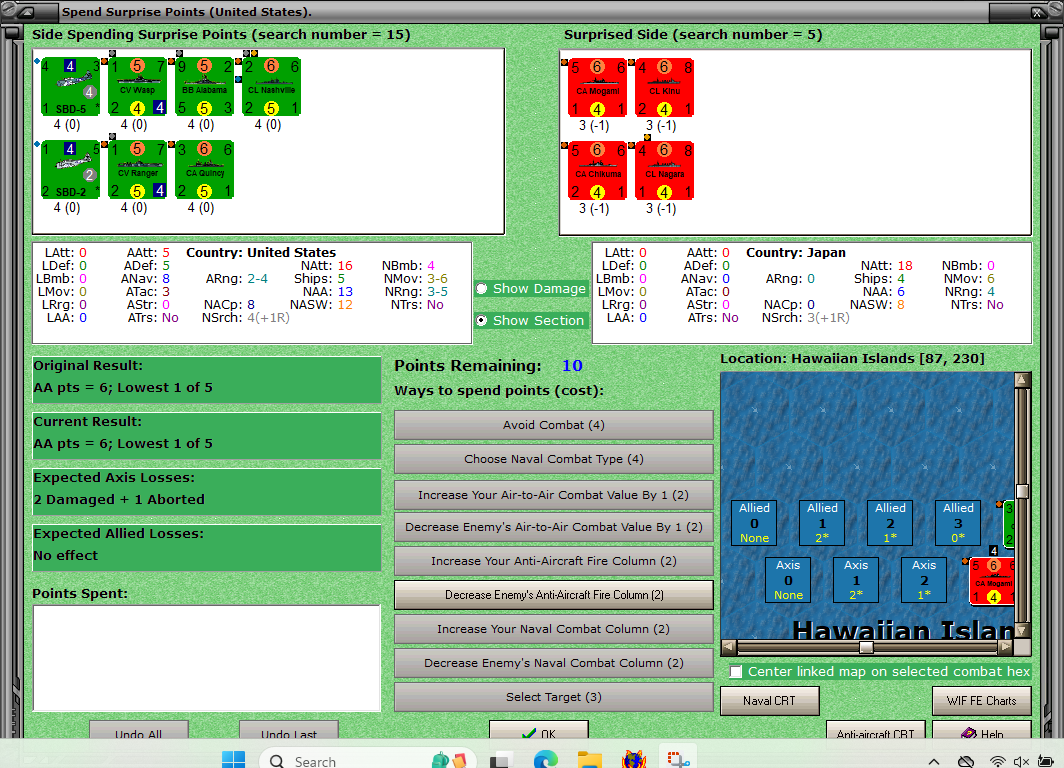Screen dimensions: 1064x768
Task: Open the Anti-aircraft CRT chart
Action: point(875,730)
